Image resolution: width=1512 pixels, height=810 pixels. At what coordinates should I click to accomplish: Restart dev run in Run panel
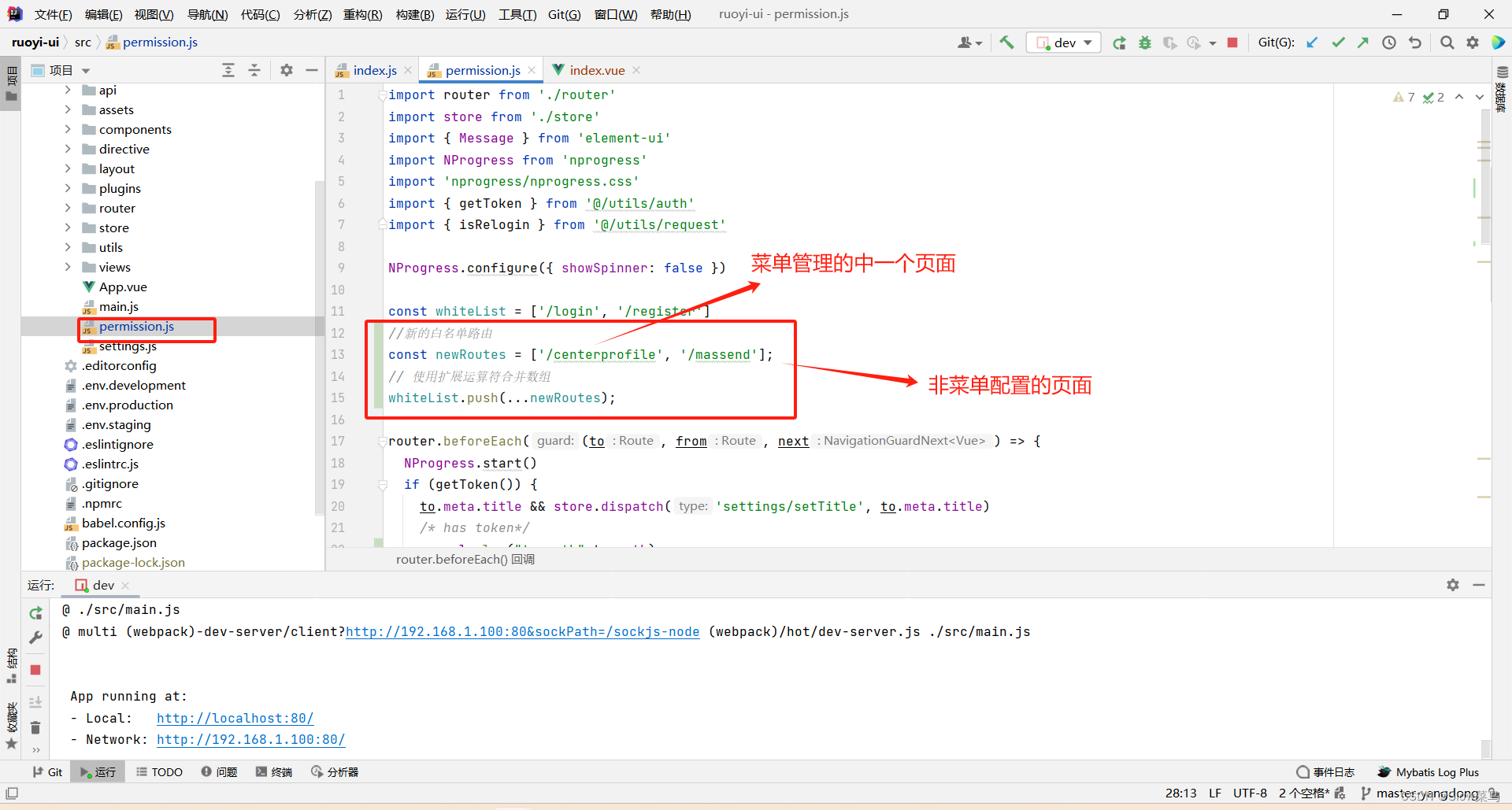(x=35, y=613)
